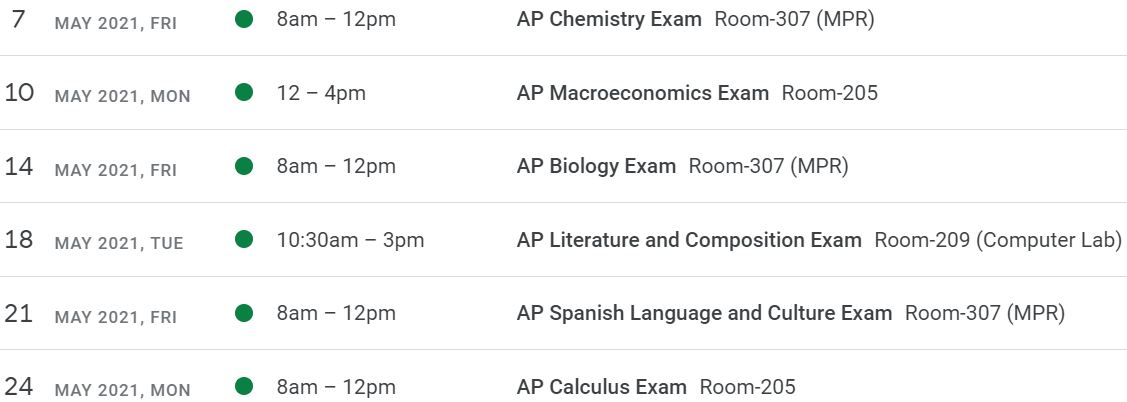Open AP Spanish Language and Culture Exam
Viewport: 1127px width, 402px height.
click(704, 313)
